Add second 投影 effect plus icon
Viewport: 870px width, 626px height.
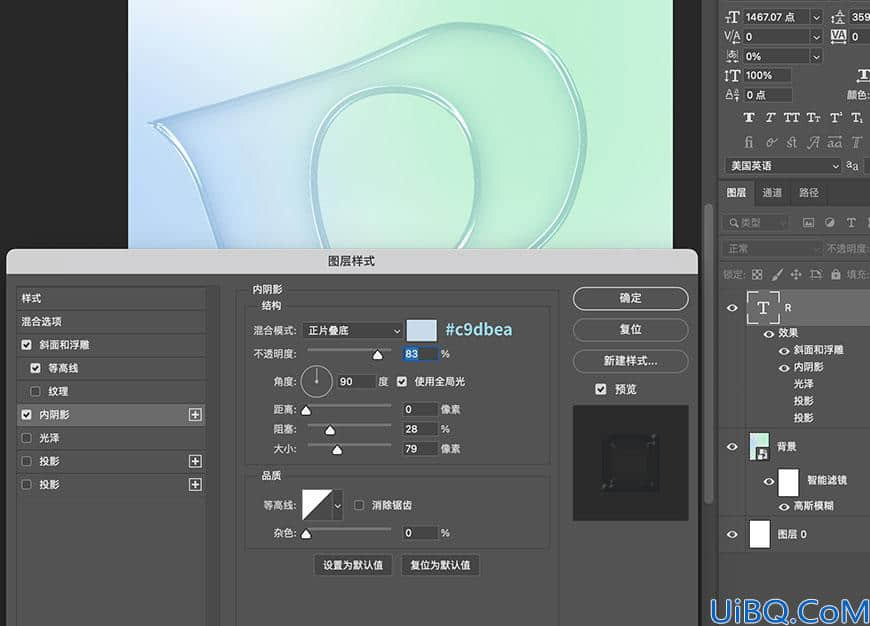pos(195,484)
